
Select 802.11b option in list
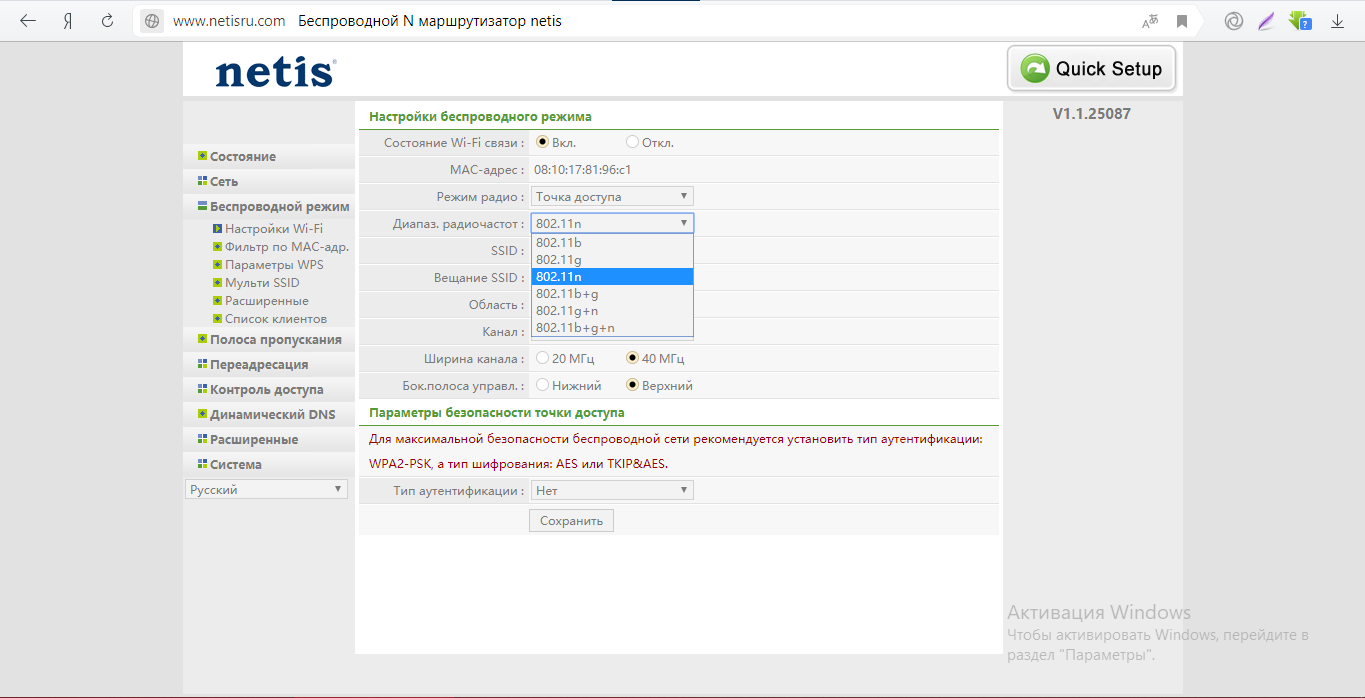pyautogui.click(x=612, y=242)
